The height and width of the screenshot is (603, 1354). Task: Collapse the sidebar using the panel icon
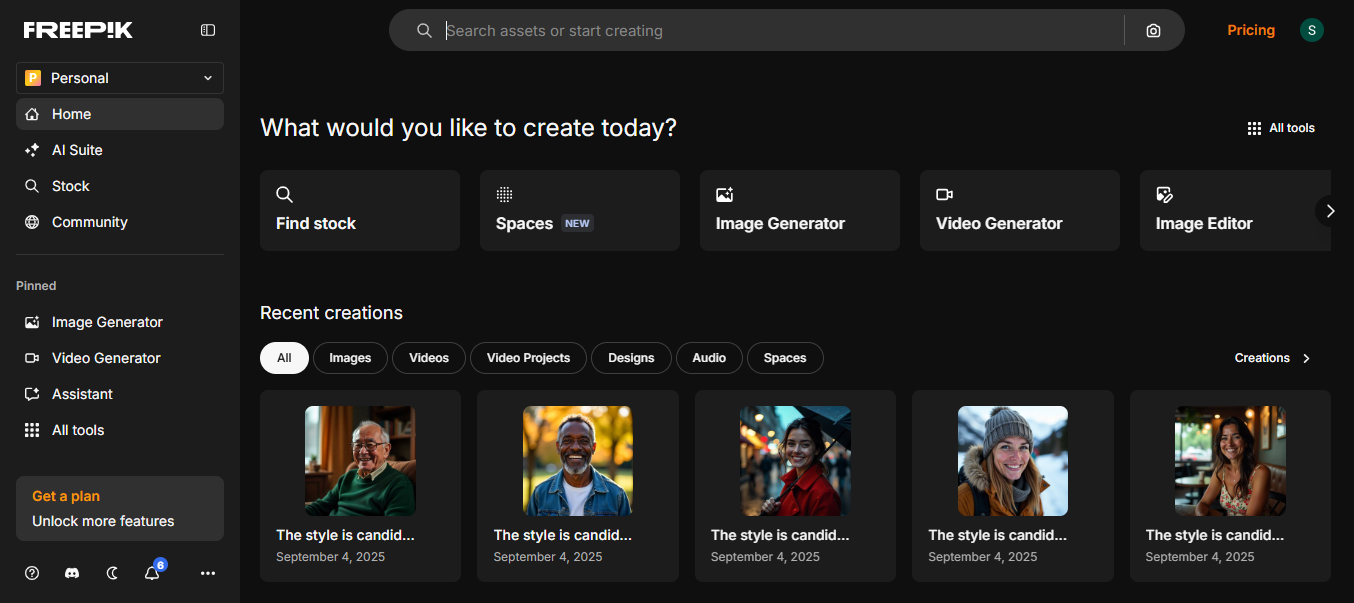pyautogui.click(x=208, y=30)
